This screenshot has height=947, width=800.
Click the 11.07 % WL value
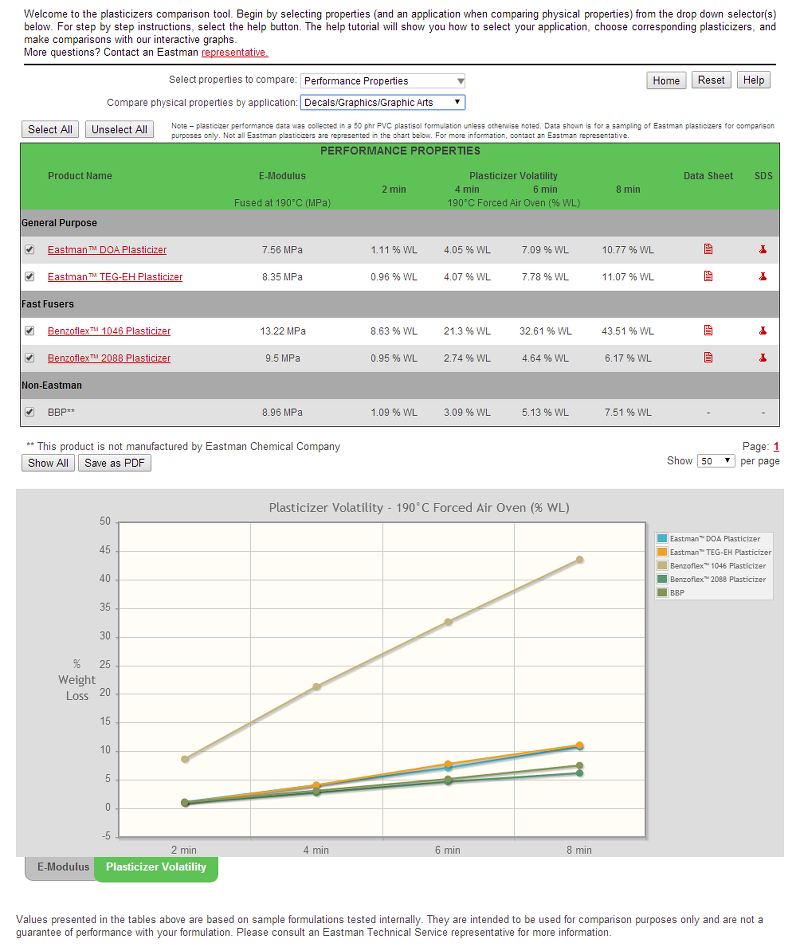(627, 277)
